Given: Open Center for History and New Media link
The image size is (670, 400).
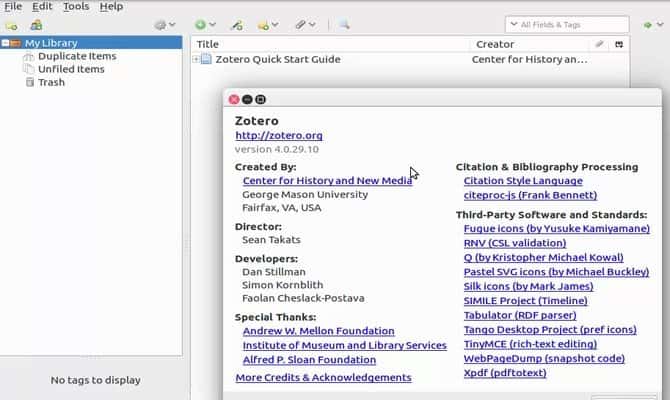Looking at the screenshot, I should pyautogui.click(x=327, y=181).
